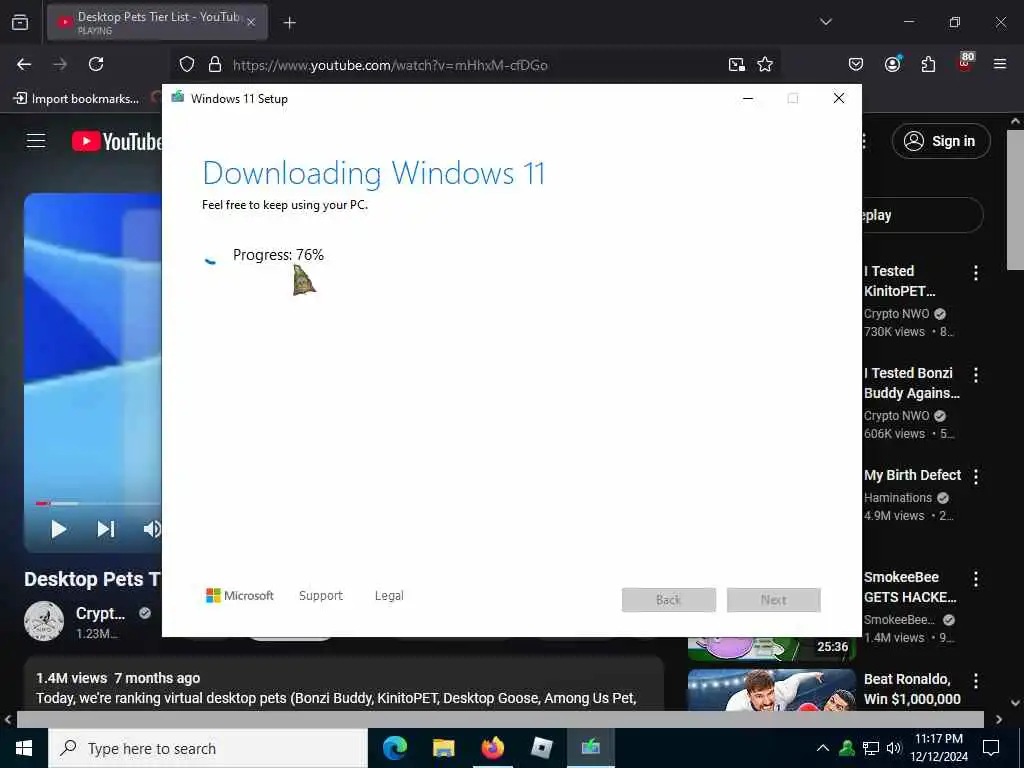Click the Back button in Windows 11 Setup
The width and height of the screenshot is (1024, 768).
pyautogui.click(x=669, y=600)
